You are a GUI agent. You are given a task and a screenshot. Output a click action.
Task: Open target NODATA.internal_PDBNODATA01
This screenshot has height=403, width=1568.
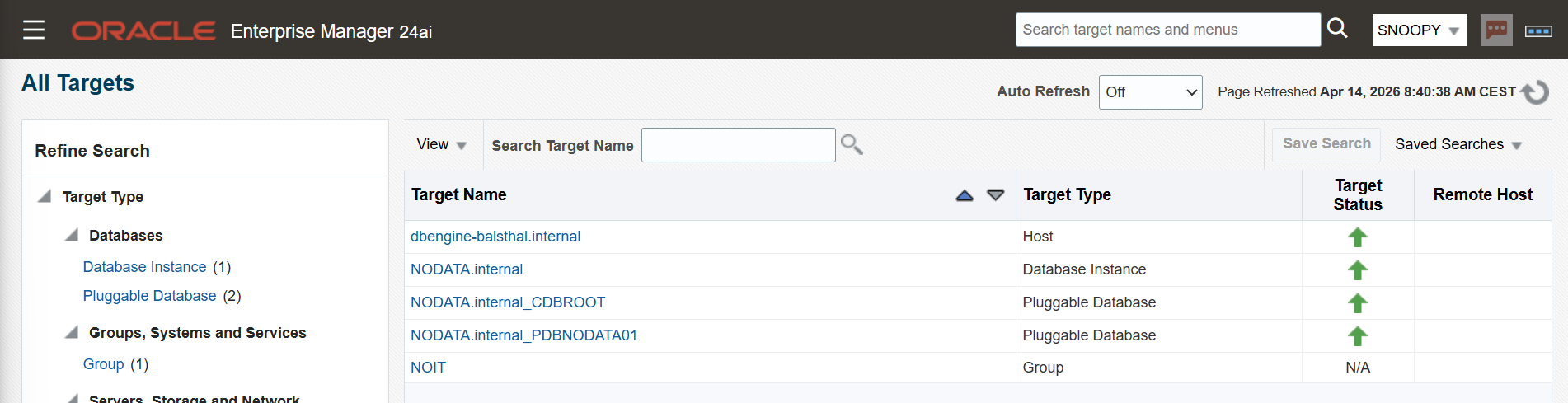point(523,335)
